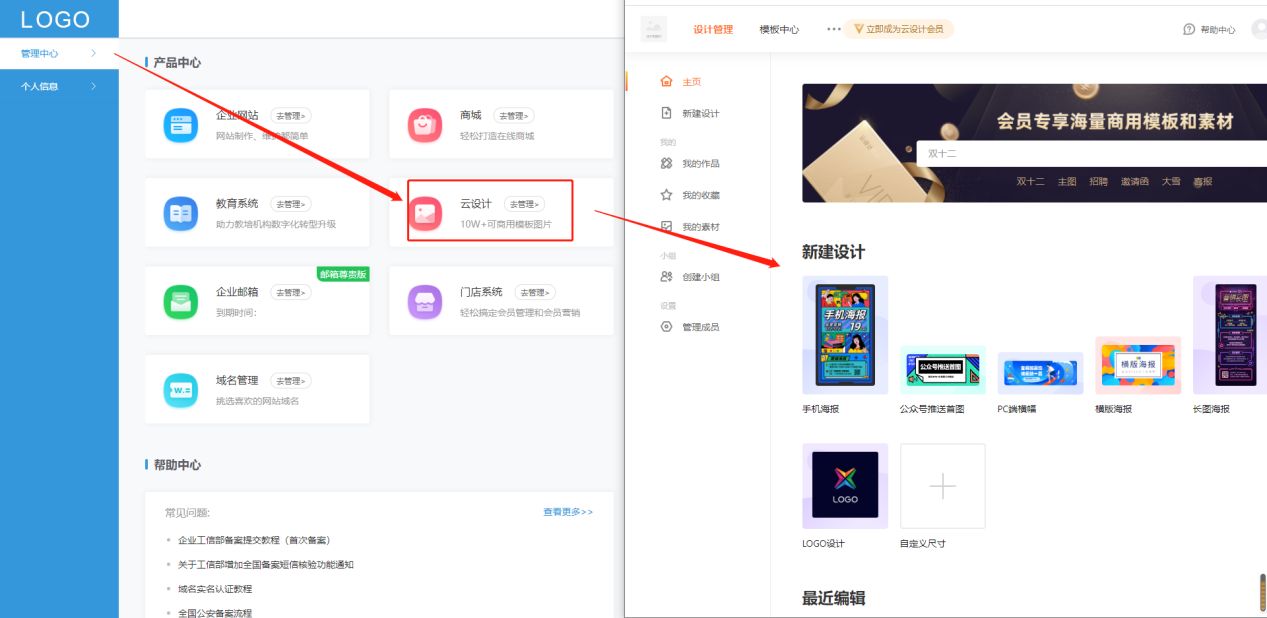Open 我的收藏 star item in sidebar

tap(690, 195)
